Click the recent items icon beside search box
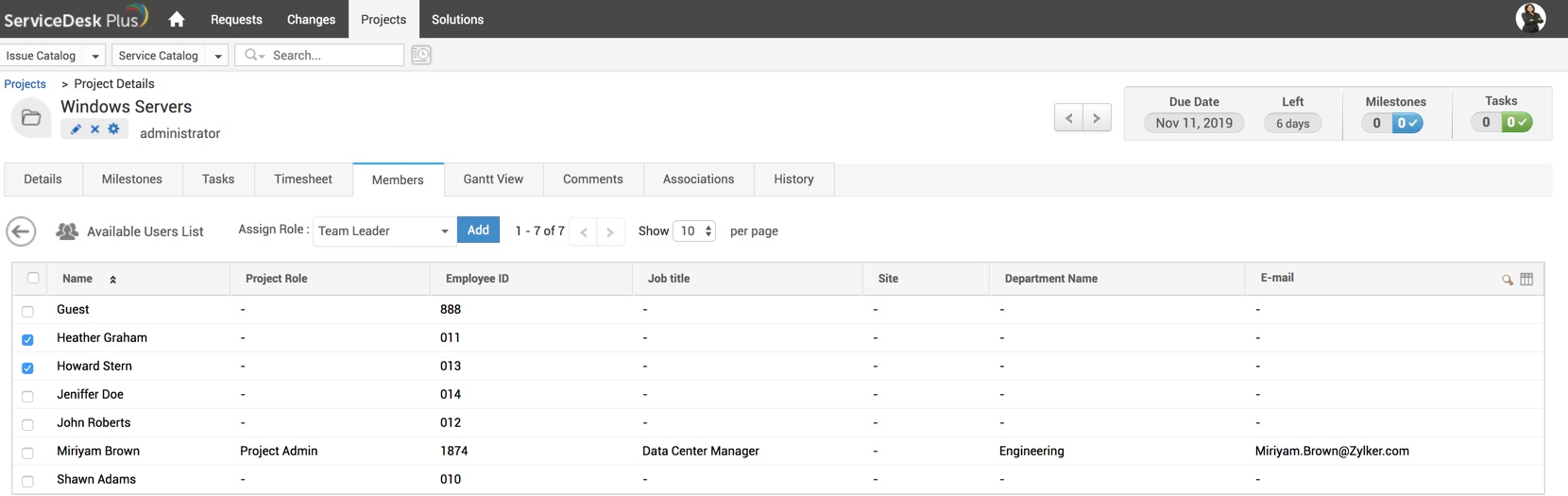This screenshot has width=1568, height=496. pos(421,56)
